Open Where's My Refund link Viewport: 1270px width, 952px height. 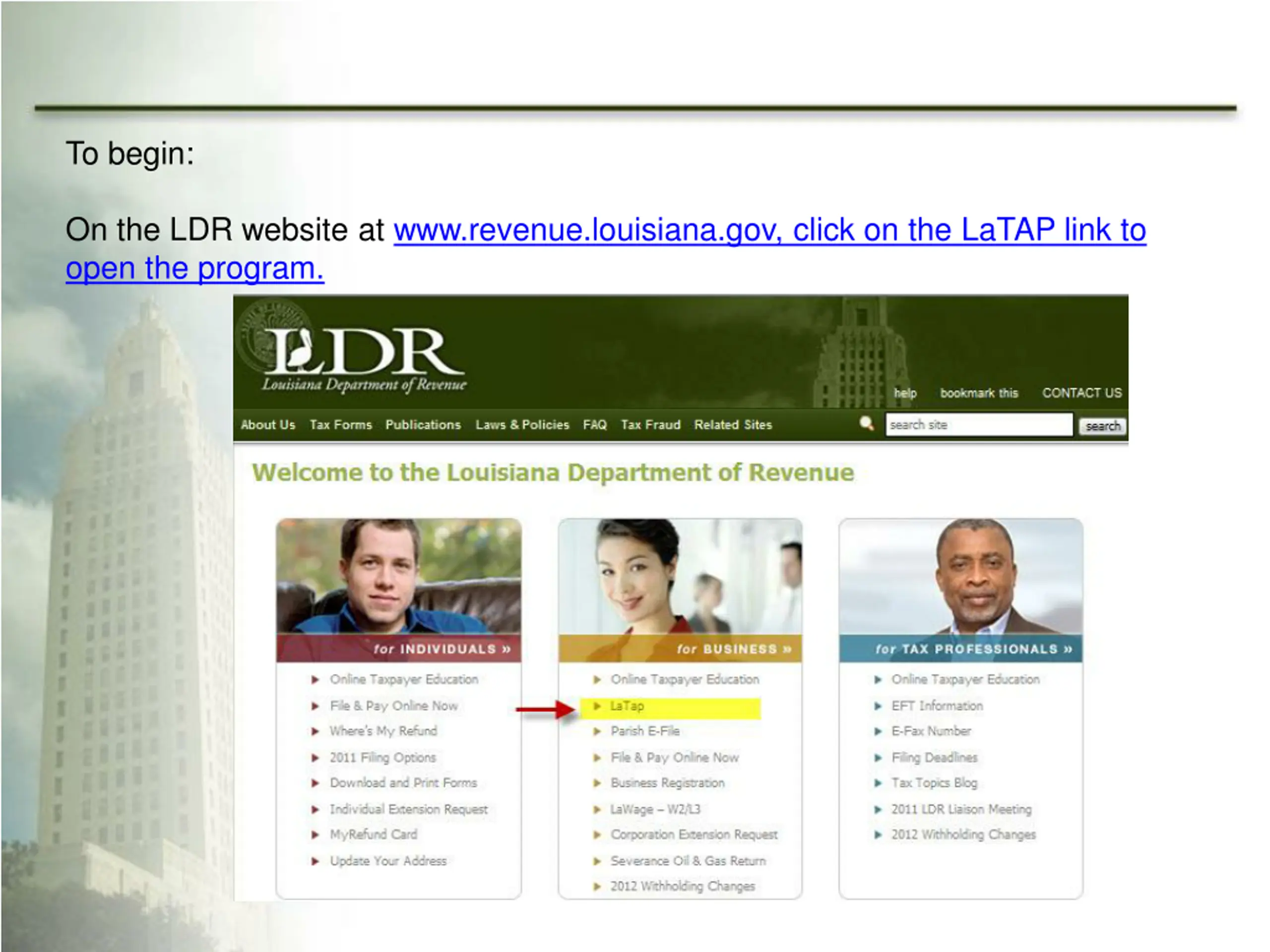[383, 731]
